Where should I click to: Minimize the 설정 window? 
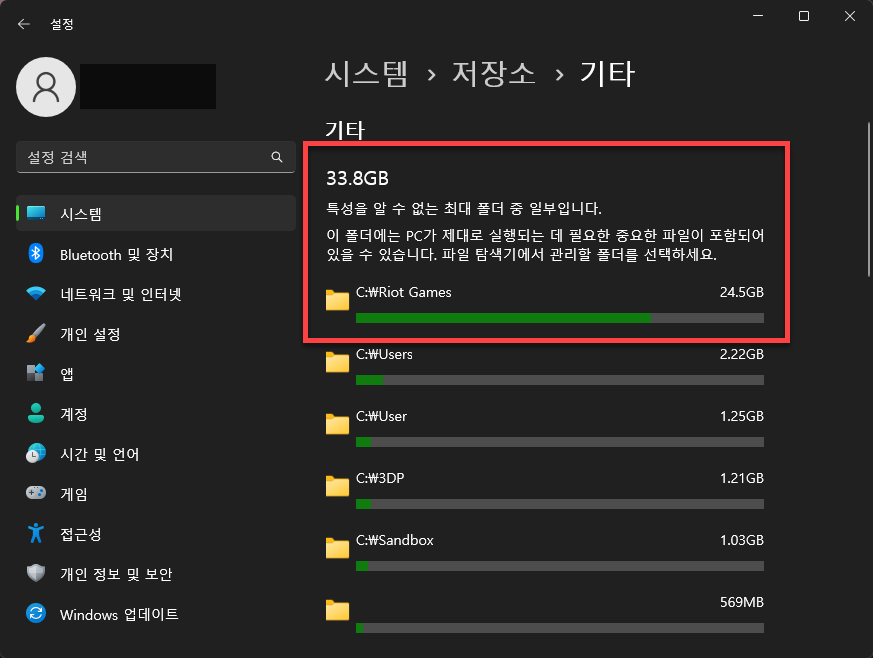coord(758,16)
